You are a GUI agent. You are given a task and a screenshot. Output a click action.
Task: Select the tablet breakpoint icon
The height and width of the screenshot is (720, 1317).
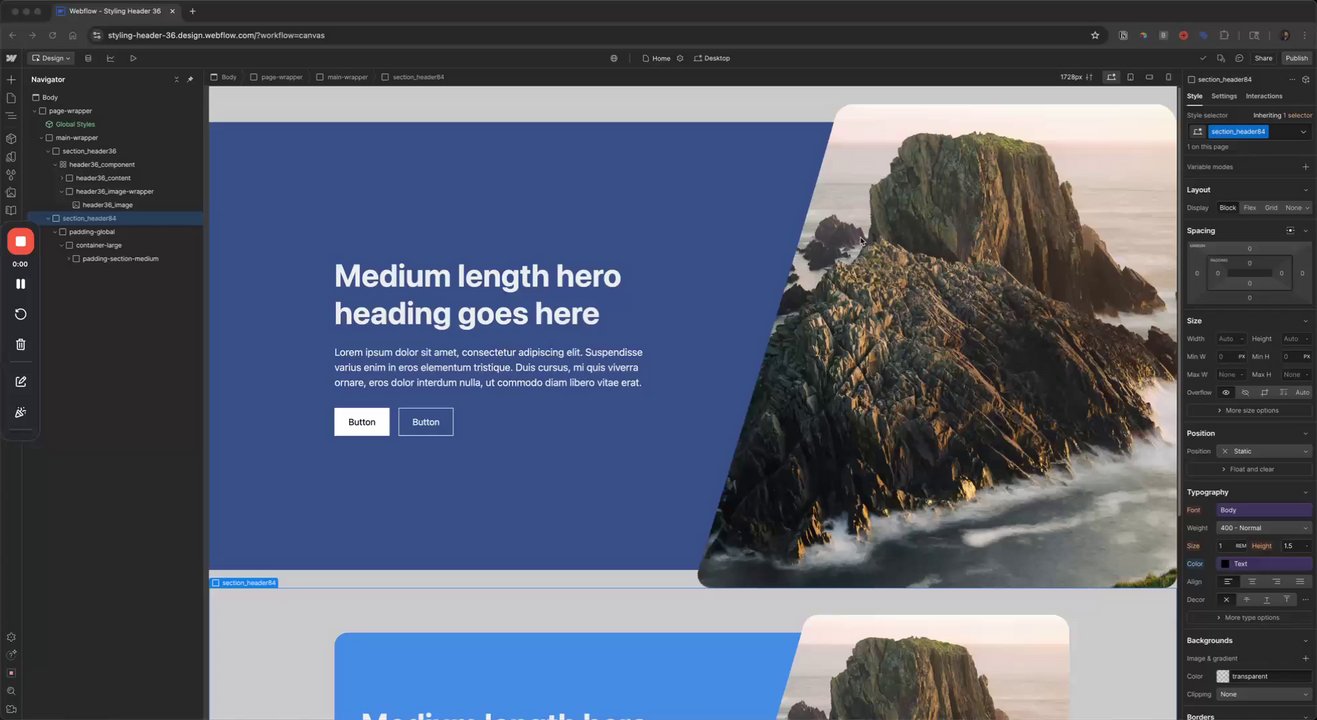[1131, 77]
